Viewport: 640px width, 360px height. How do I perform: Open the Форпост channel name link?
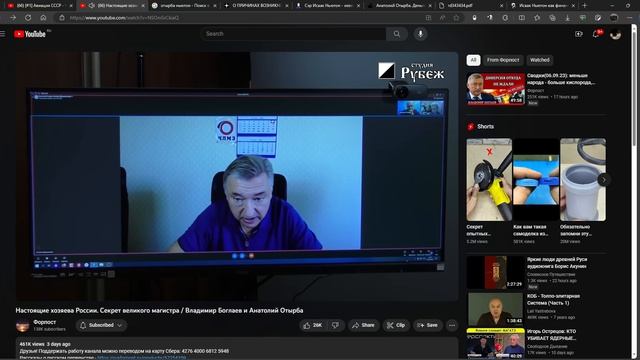pos(44,322)
